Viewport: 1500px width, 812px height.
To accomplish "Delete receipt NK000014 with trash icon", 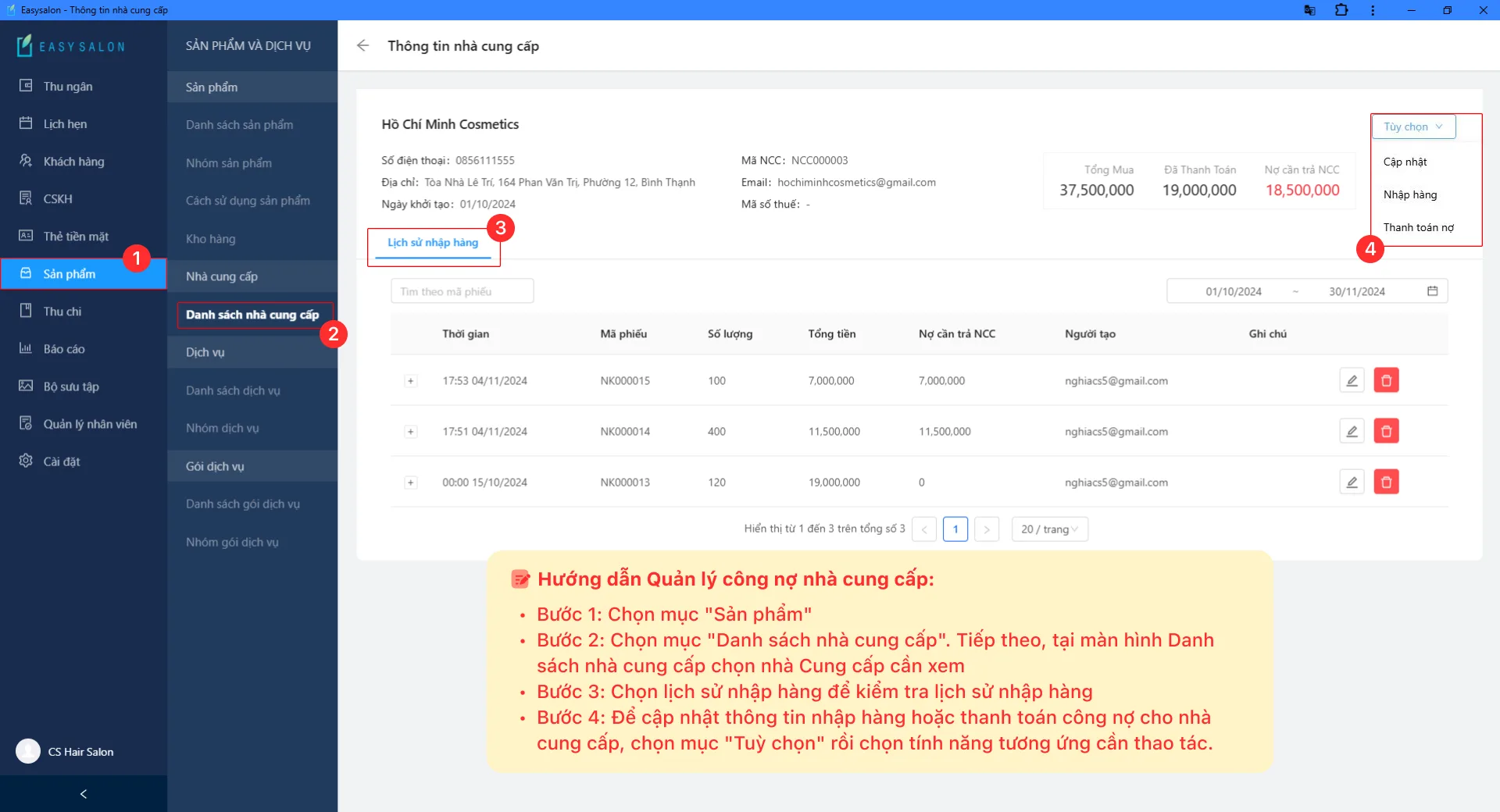I will [1386, 431].
